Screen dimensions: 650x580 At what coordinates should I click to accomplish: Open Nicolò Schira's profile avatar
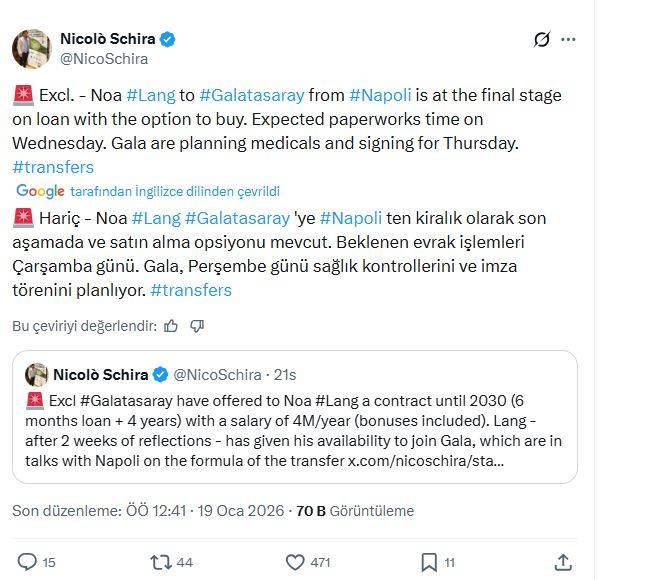(32, 48)
